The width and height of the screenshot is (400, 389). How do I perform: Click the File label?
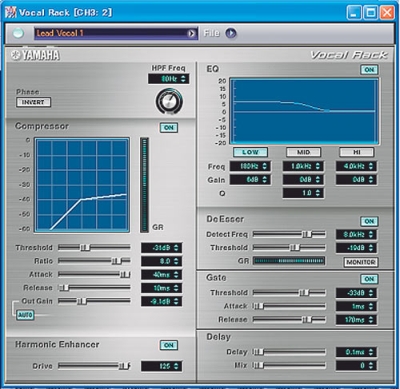tap(211, 33)
